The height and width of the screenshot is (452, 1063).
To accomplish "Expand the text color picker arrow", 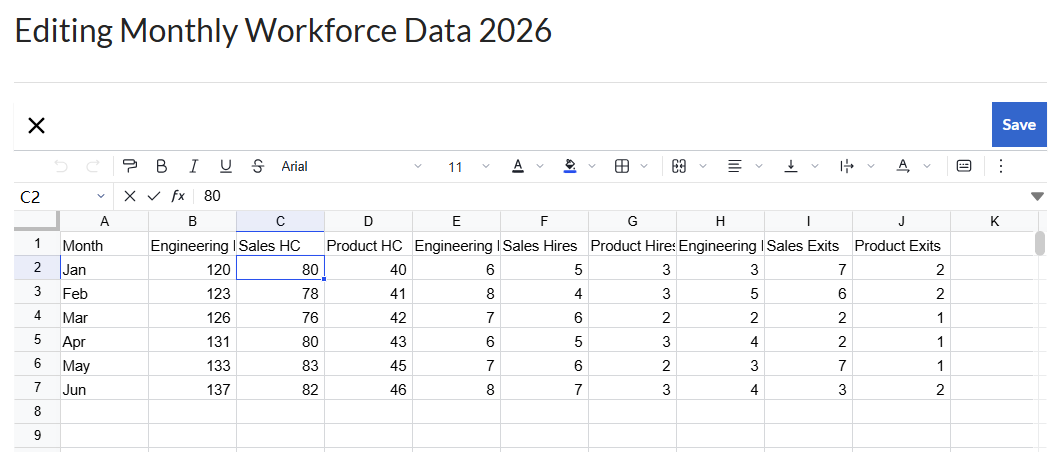I will 540,166.
